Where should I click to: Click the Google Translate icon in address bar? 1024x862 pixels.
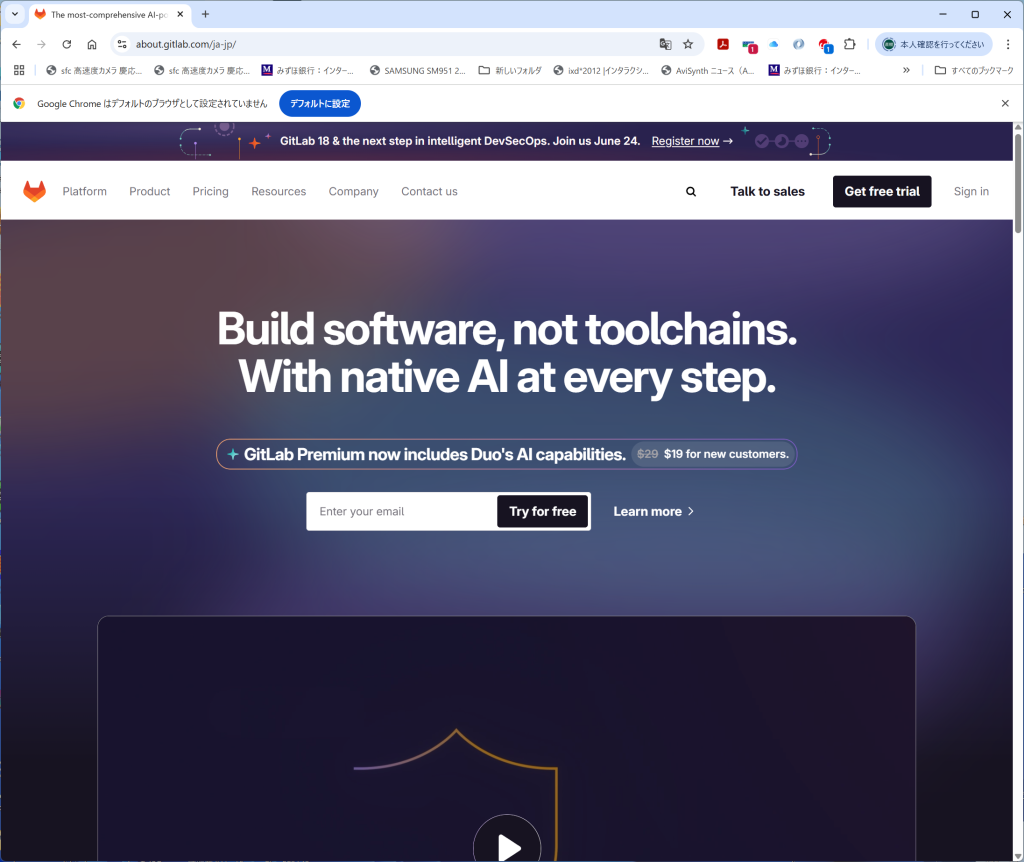[665, 44]
